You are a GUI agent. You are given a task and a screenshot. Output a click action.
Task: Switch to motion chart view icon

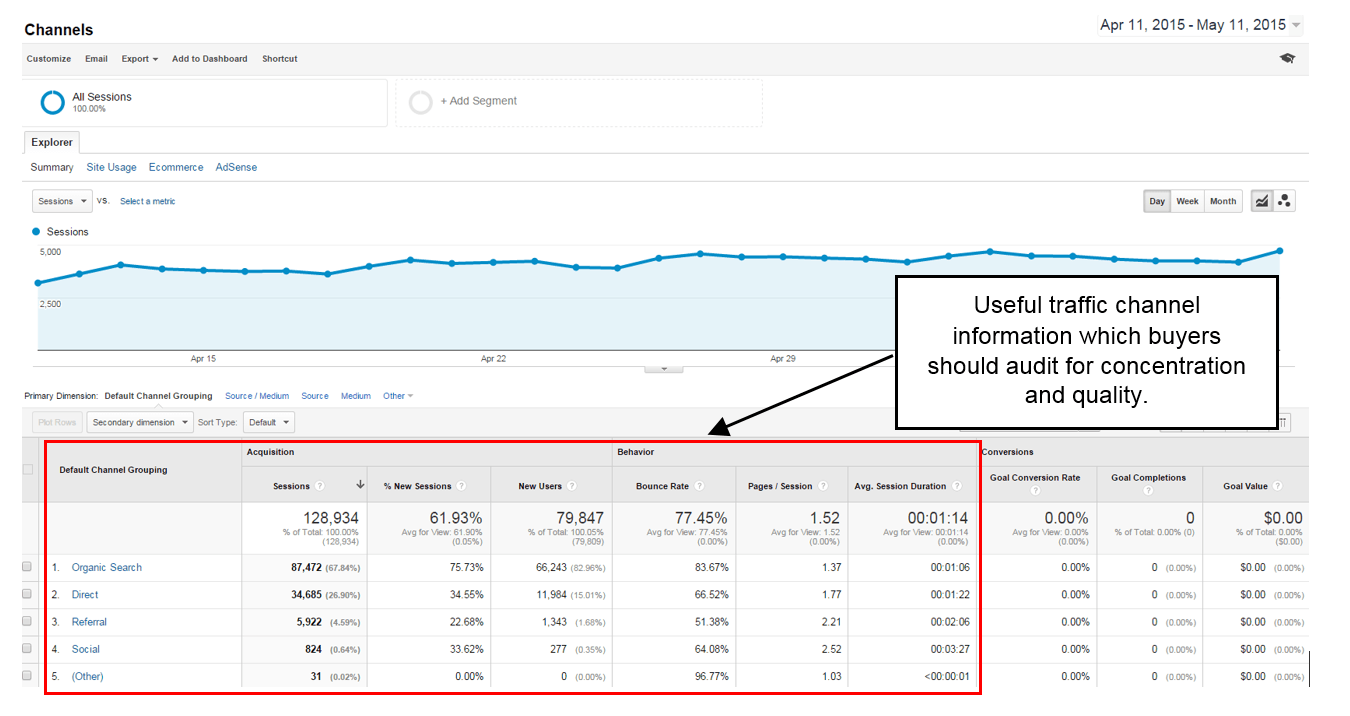click(1285, 201)
